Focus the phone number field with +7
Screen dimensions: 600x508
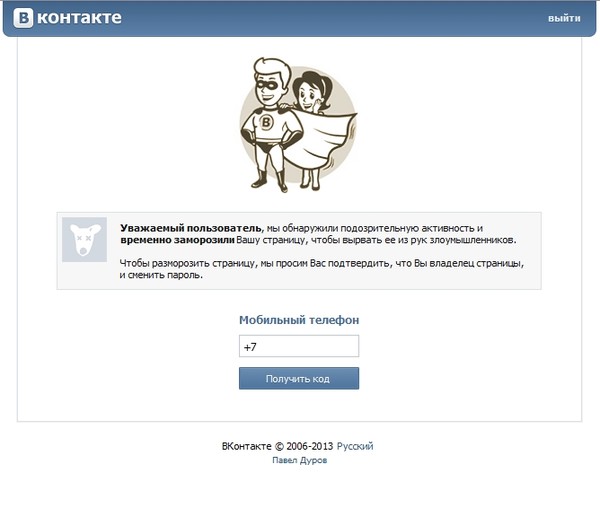299,346
